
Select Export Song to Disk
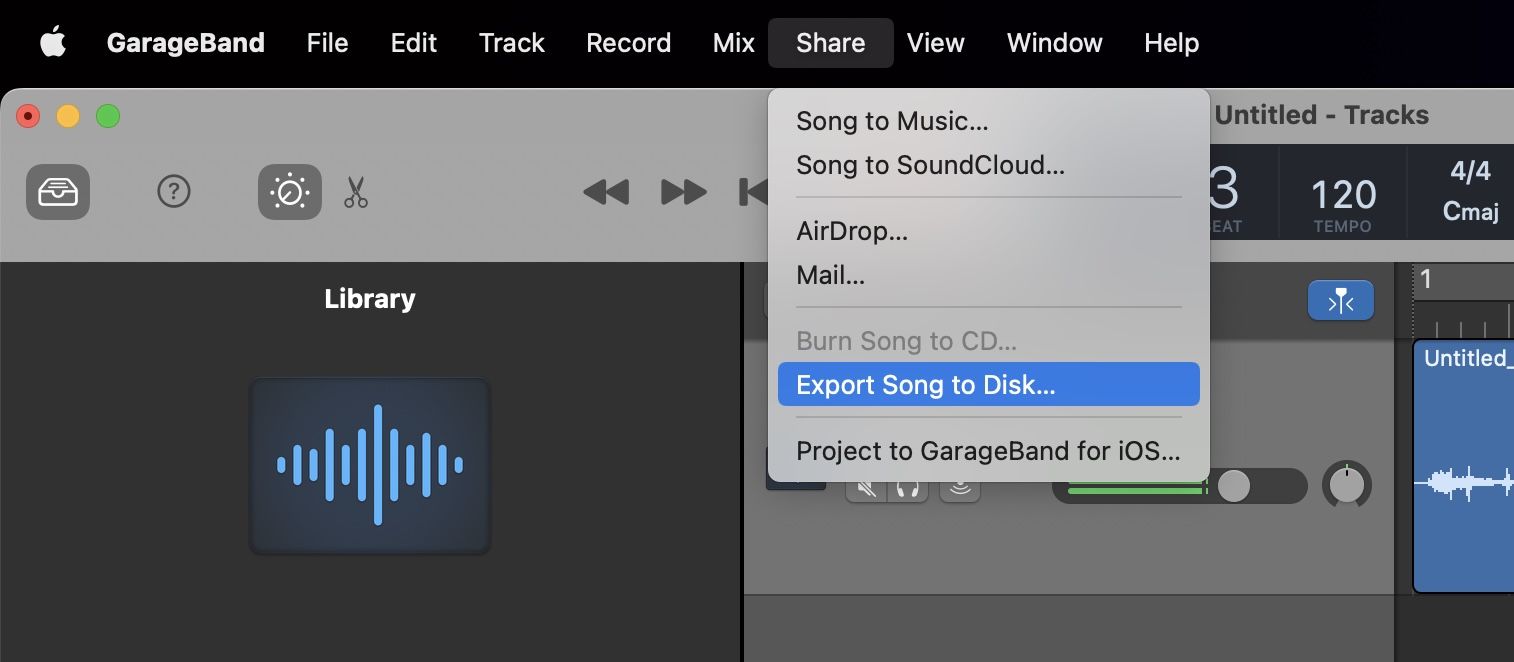988,385
